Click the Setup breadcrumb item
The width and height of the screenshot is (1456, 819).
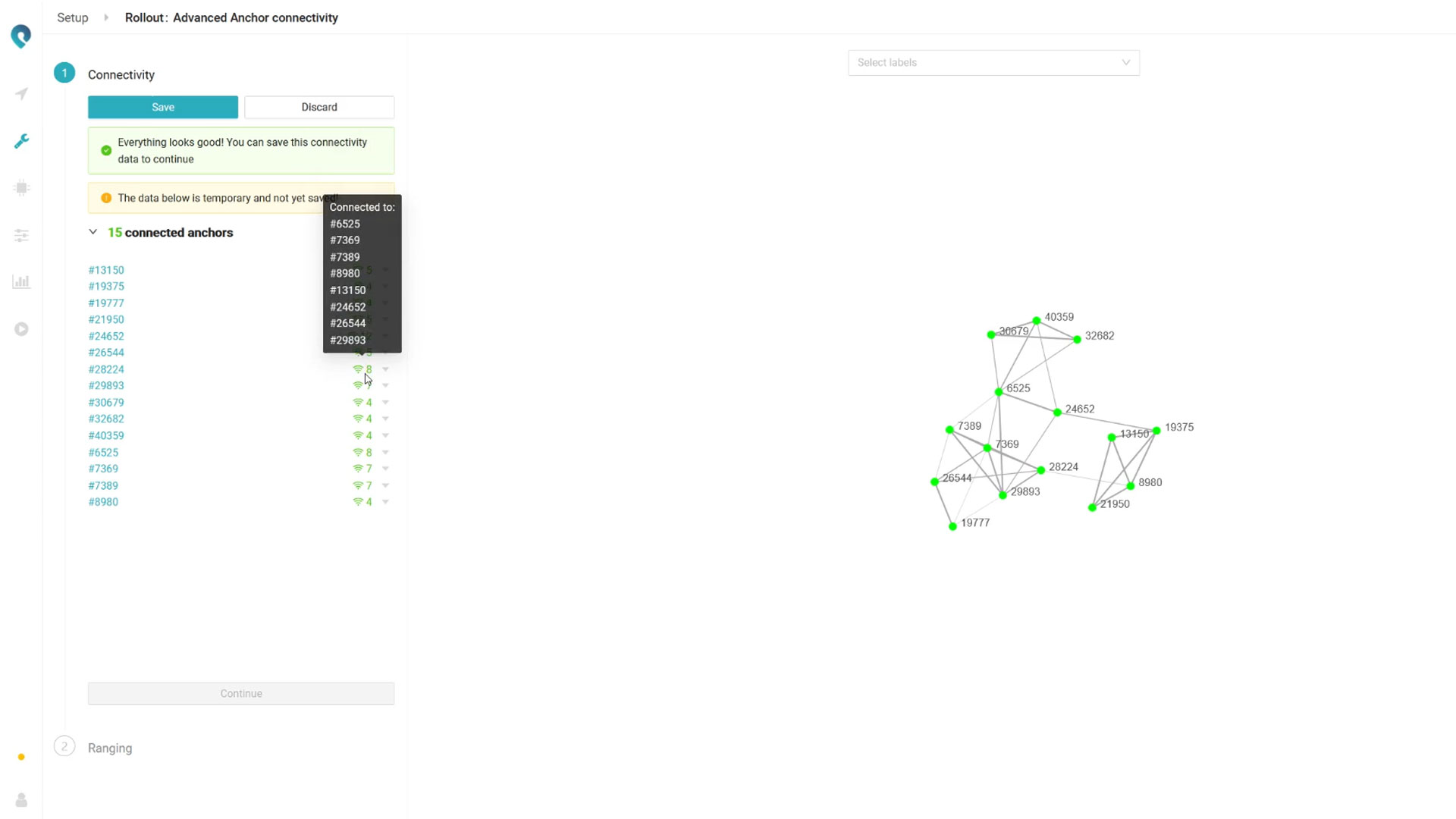[x=73, y=17]
